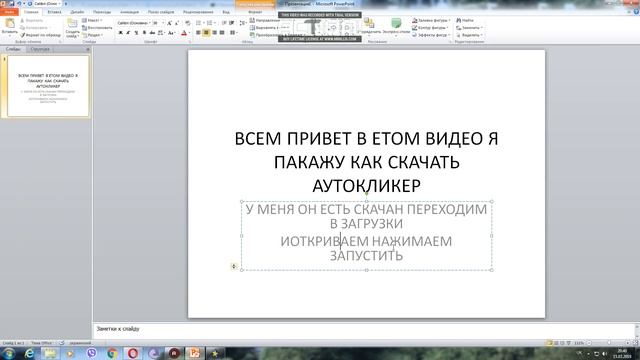Click the New Slide (Создать слайд) button
The image size is (640, 360).
(x=72, y=28)
